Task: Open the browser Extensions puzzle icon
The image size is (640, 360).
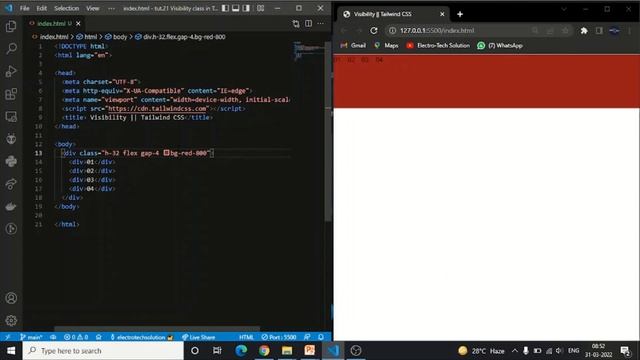Action: tap(584, 31)
